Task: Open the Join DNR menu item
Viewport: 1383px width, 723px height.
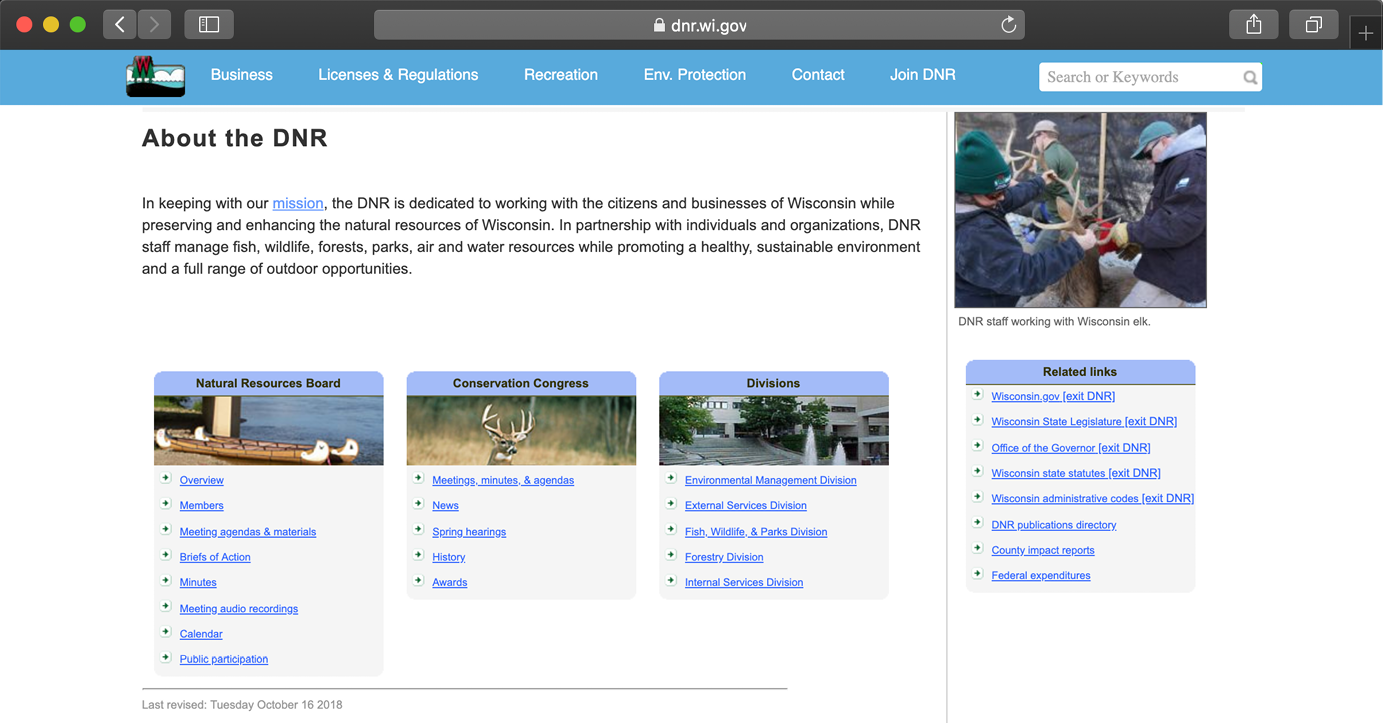Action: point(923,75)
